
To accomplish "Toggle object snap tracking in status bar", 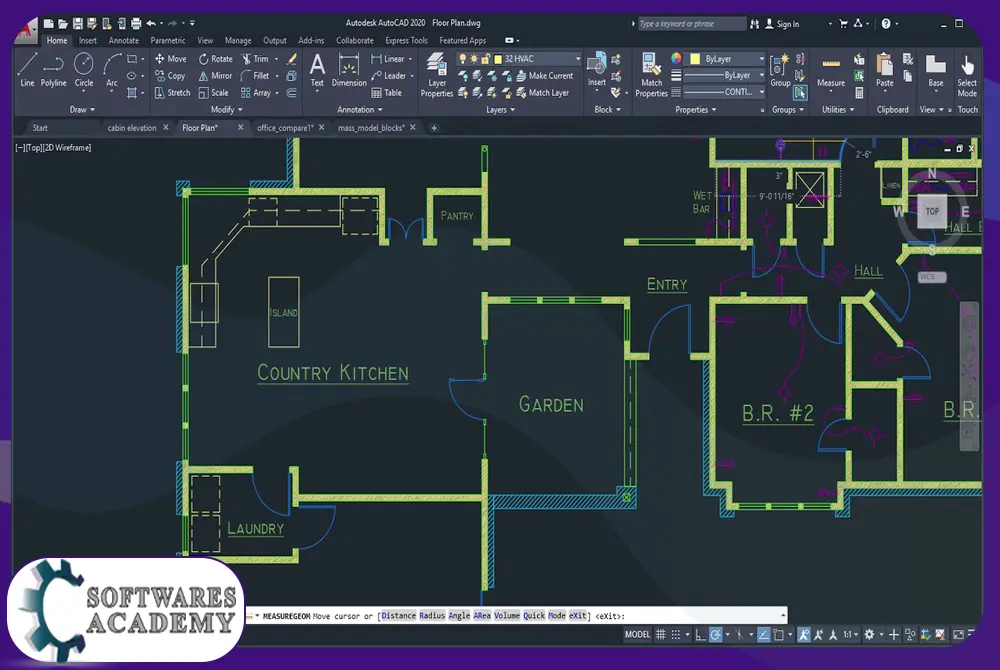I will tap(763, 634).
